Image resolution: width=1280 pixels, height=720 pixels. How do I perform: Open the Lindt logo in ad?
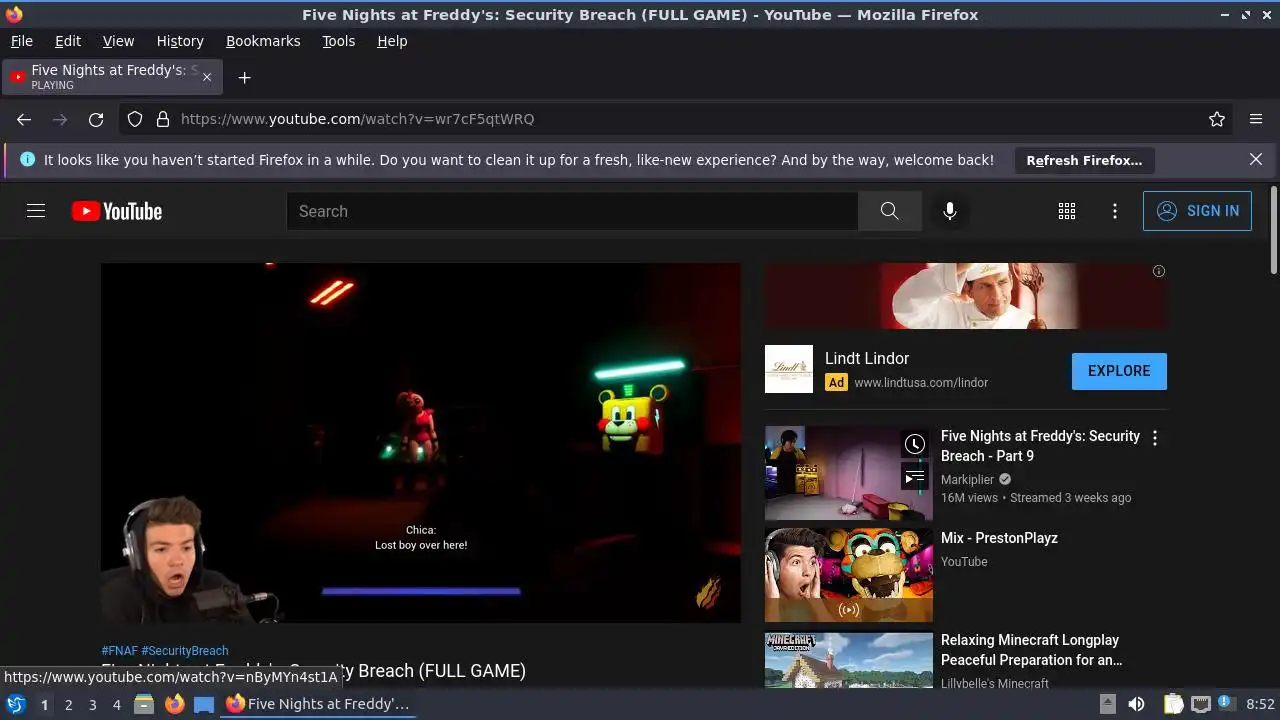coord(789,369)
